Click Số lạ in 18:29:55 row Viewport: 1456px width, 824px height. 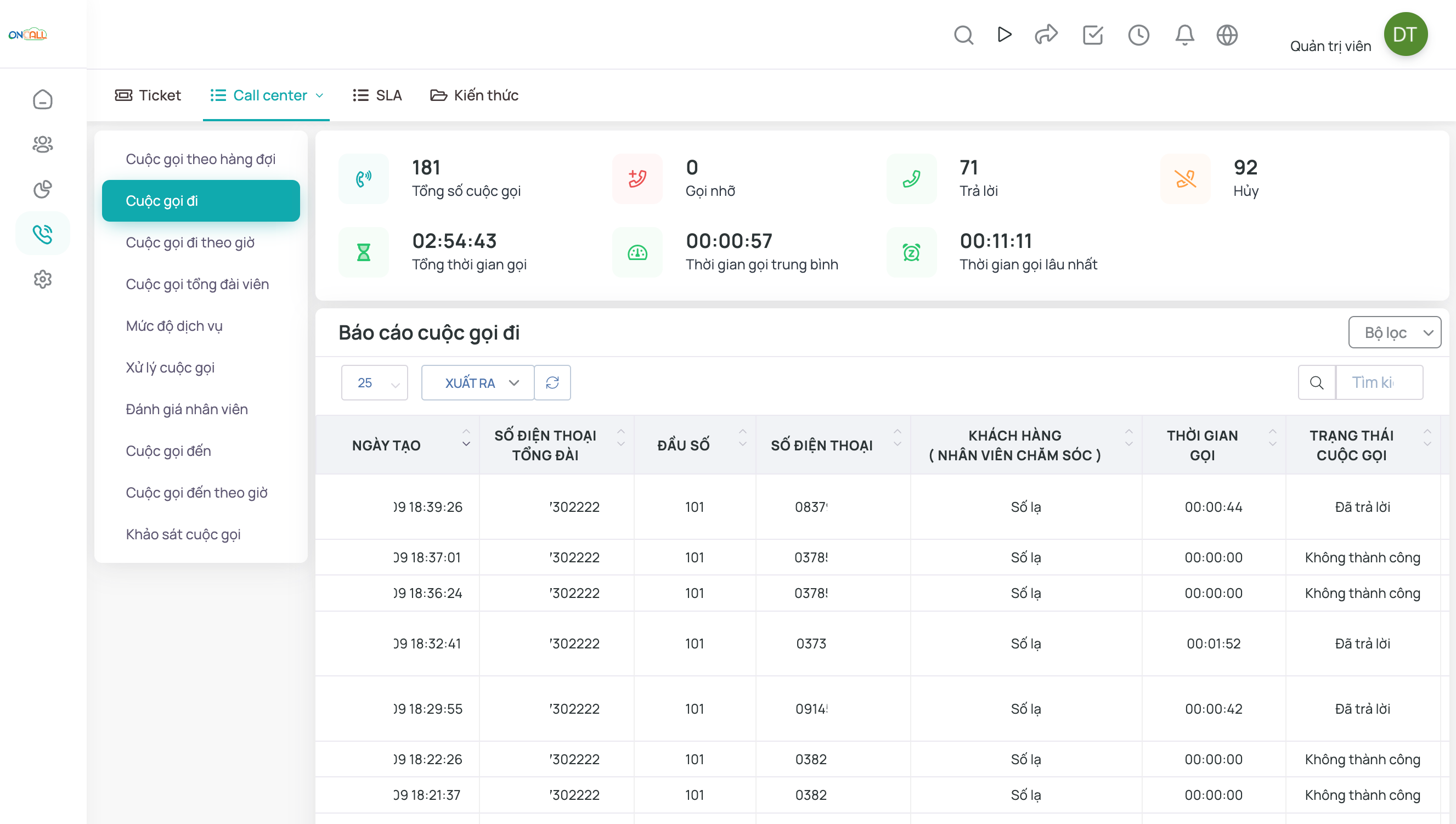pos(1025,709)
